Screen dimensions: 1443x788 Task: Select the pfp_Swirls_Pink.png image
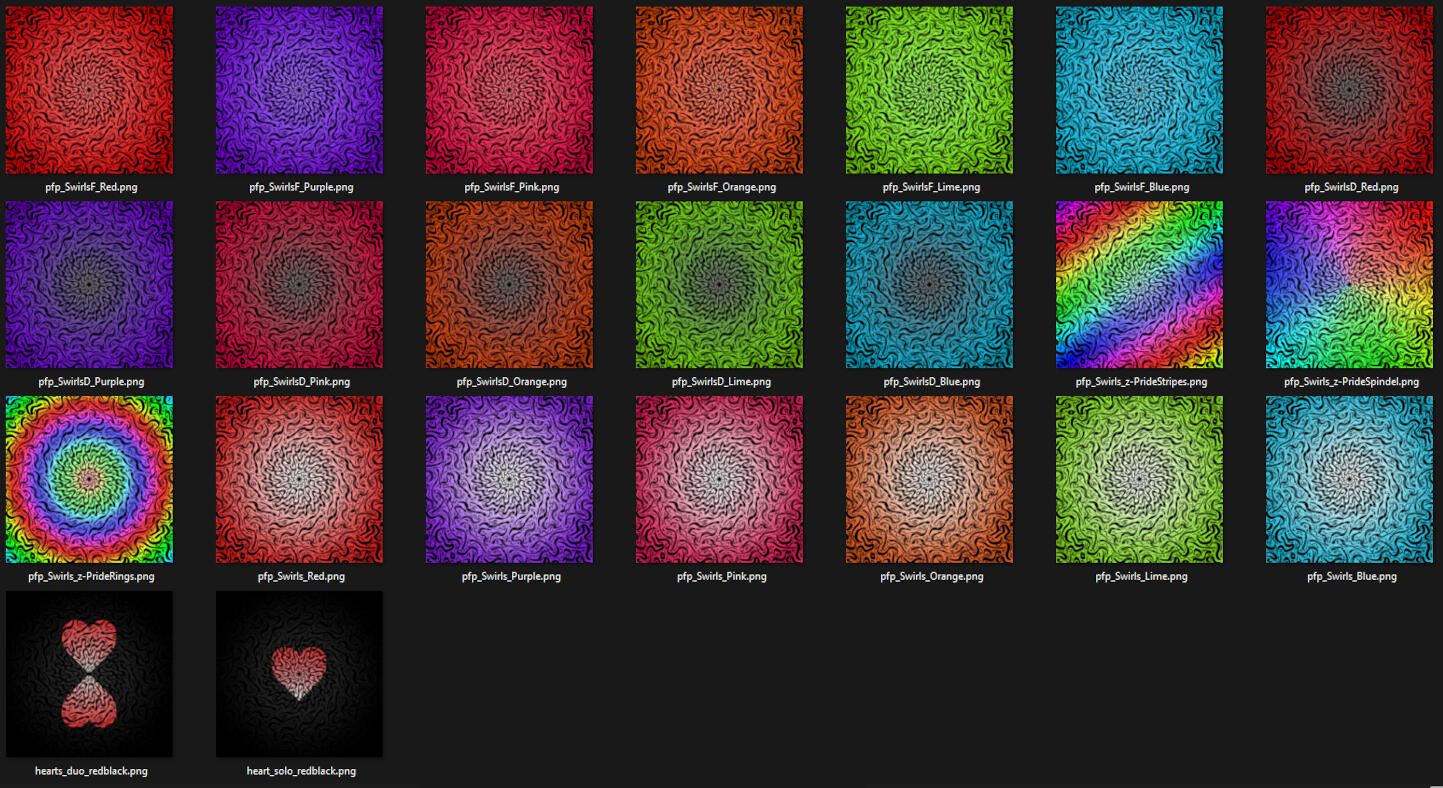coord(719,479)
